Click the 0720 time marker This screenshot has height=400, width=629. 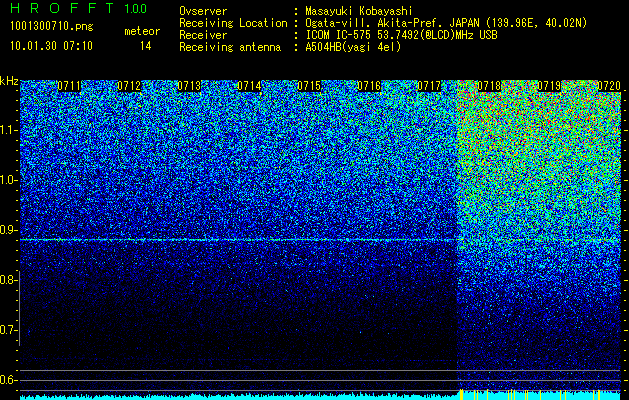click(609, 86)
